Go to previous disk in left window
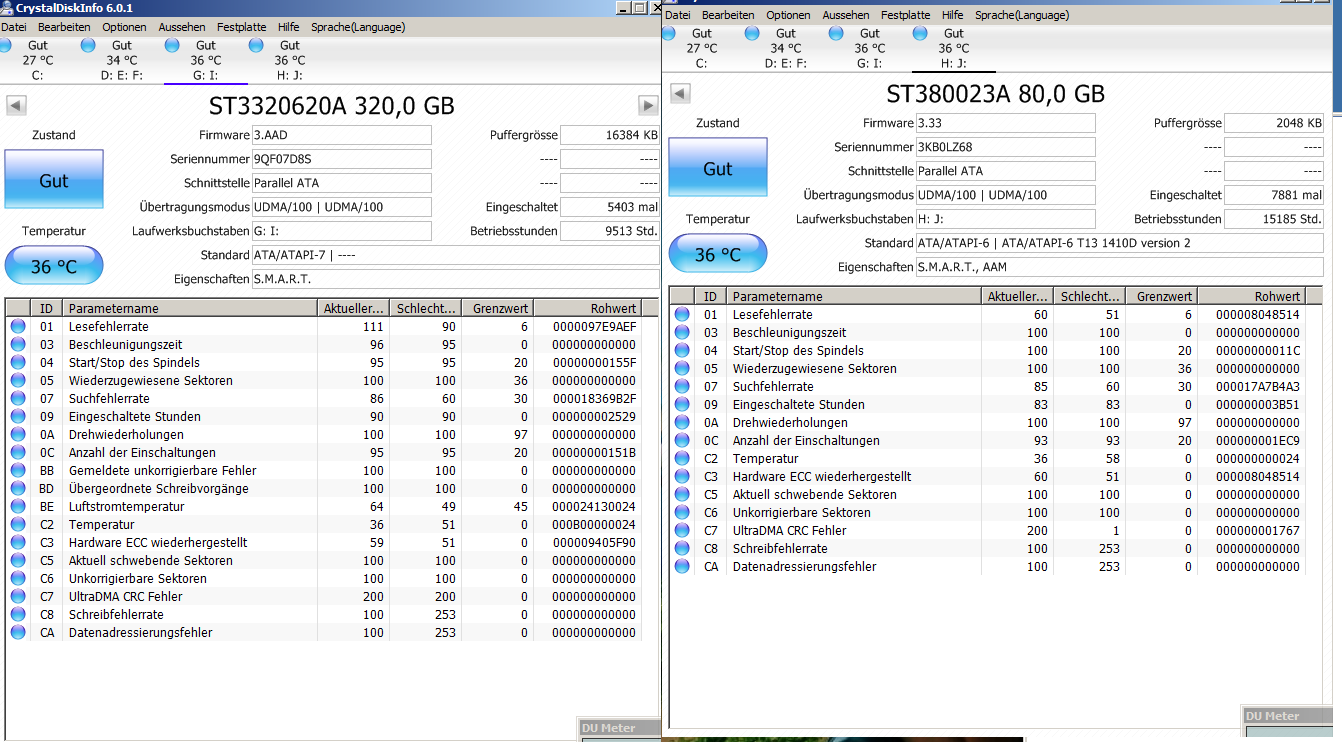The image size is (1342, 742). (x=16, y=105)
